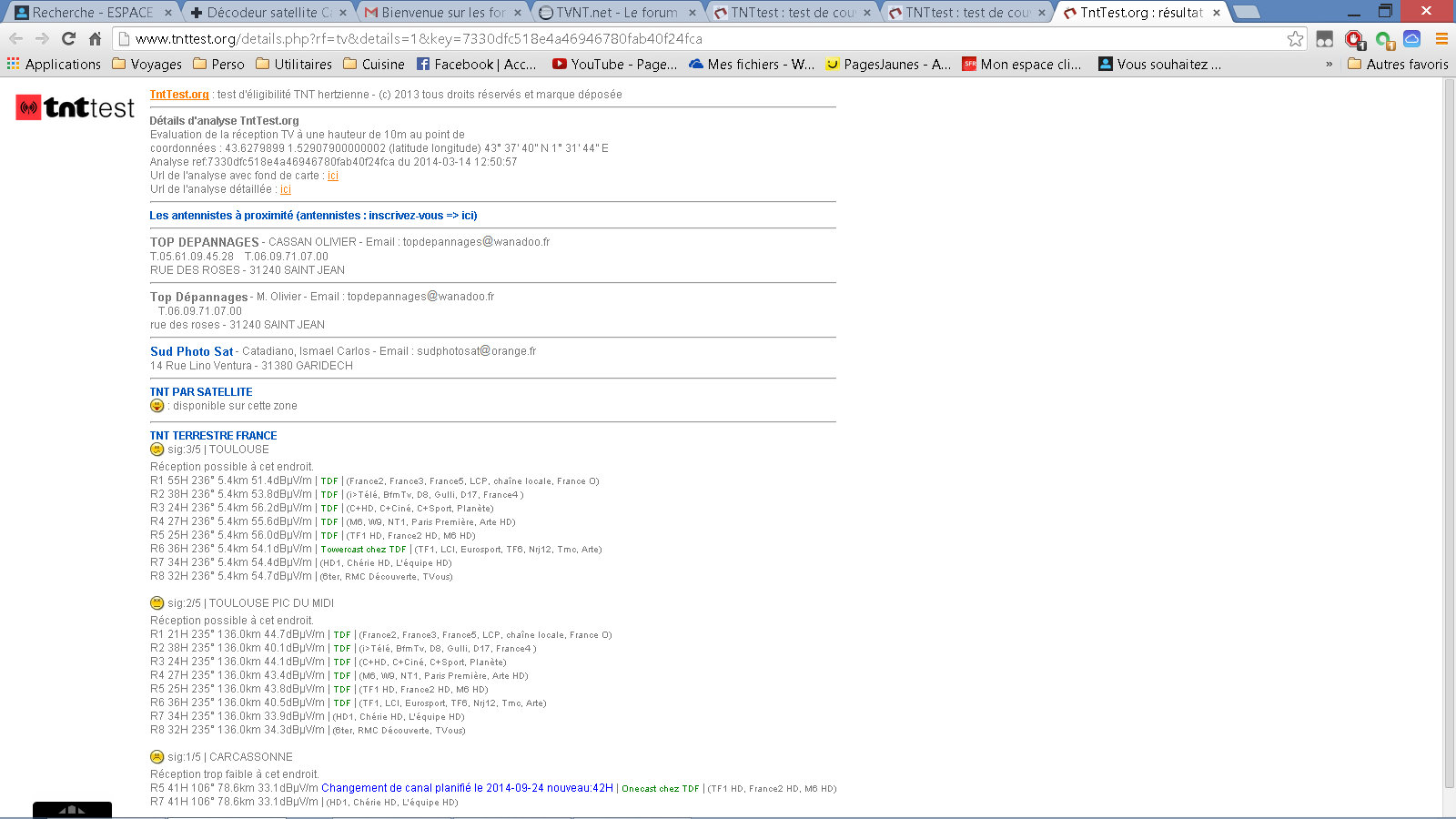
Task: Click the 'Towercast chez TDF' link
Action: coord(363,550)
